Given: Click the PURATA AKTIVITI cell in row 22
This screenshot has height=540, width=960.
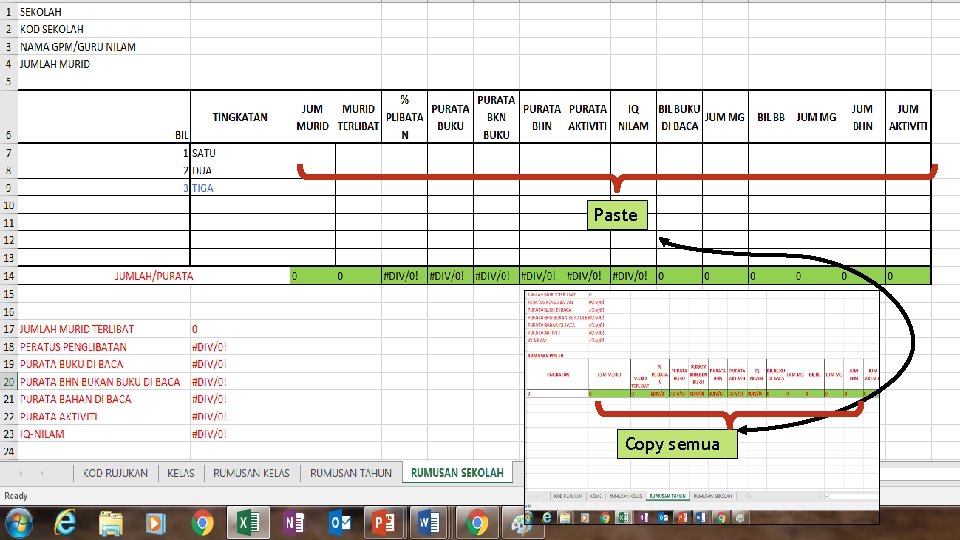Looking at the screenshot, I should [104, 416].
